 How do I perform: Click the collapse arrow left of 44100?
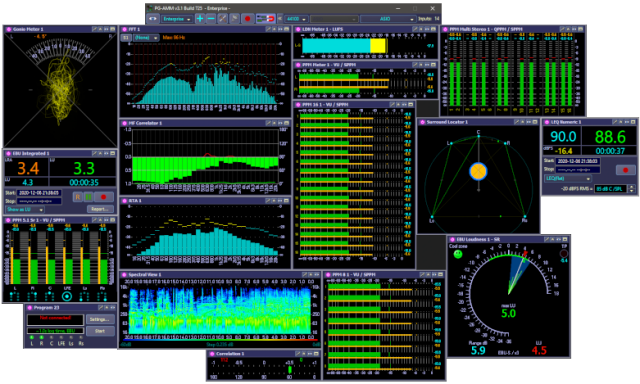[280, 19]
